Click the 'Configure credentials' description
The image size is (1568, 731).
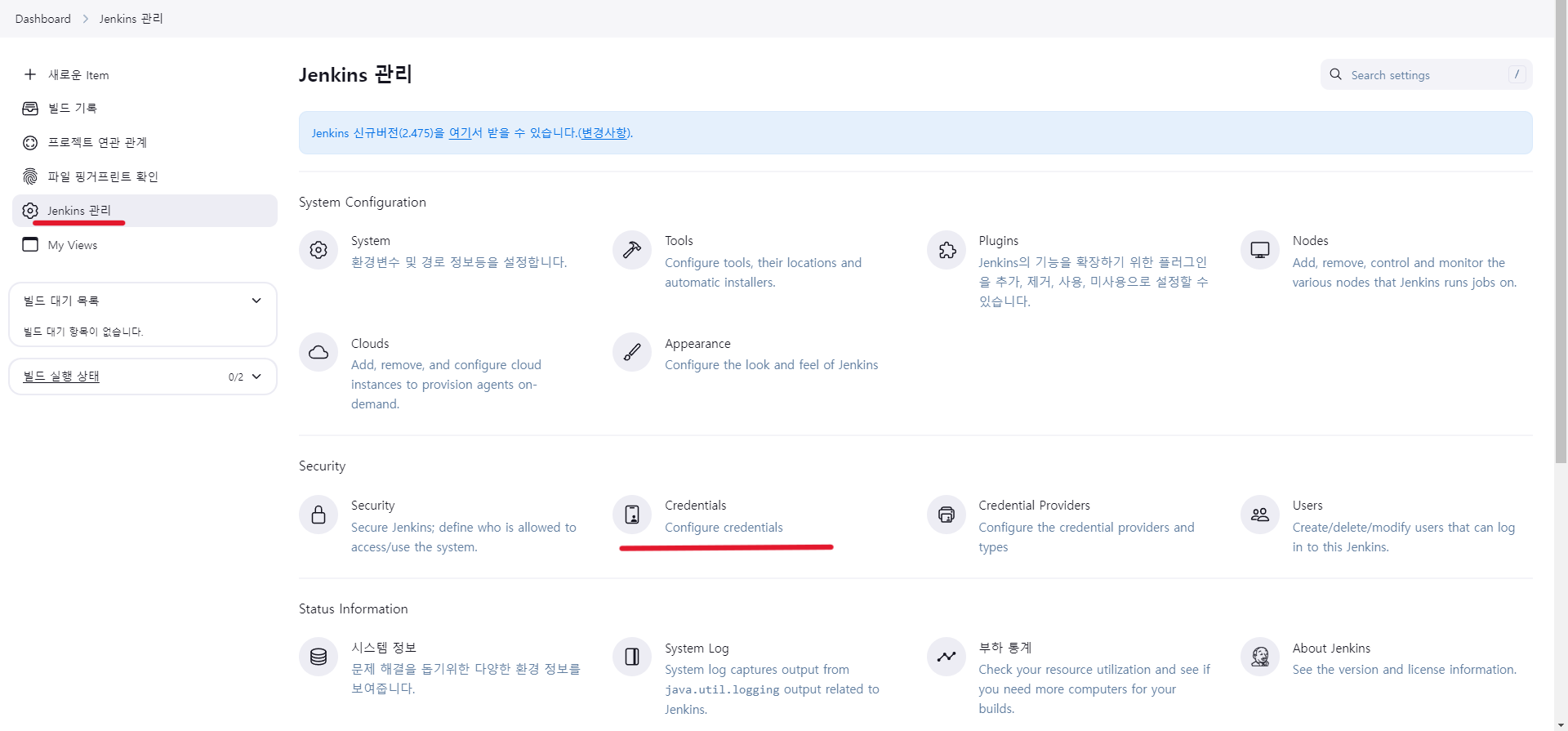tap(724, 528)
